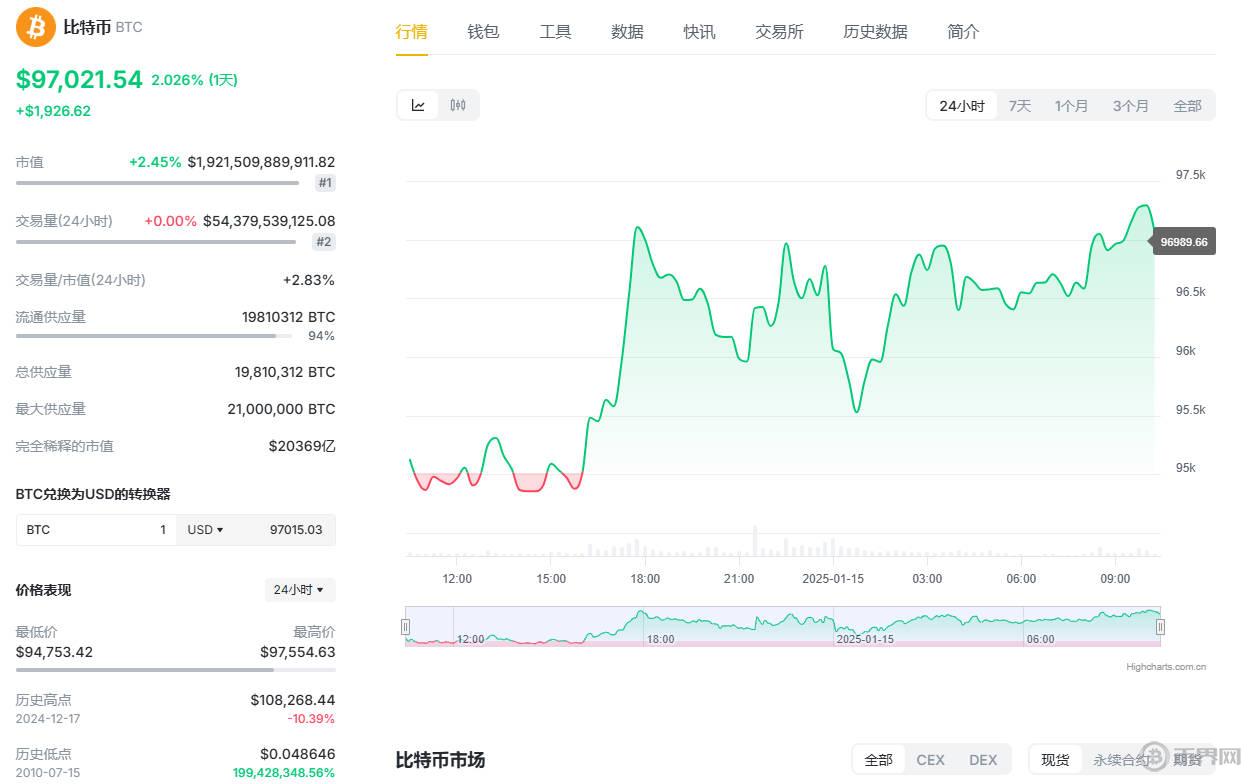
Task: Open the 交易所 menu item
Action: click(779, 31)
